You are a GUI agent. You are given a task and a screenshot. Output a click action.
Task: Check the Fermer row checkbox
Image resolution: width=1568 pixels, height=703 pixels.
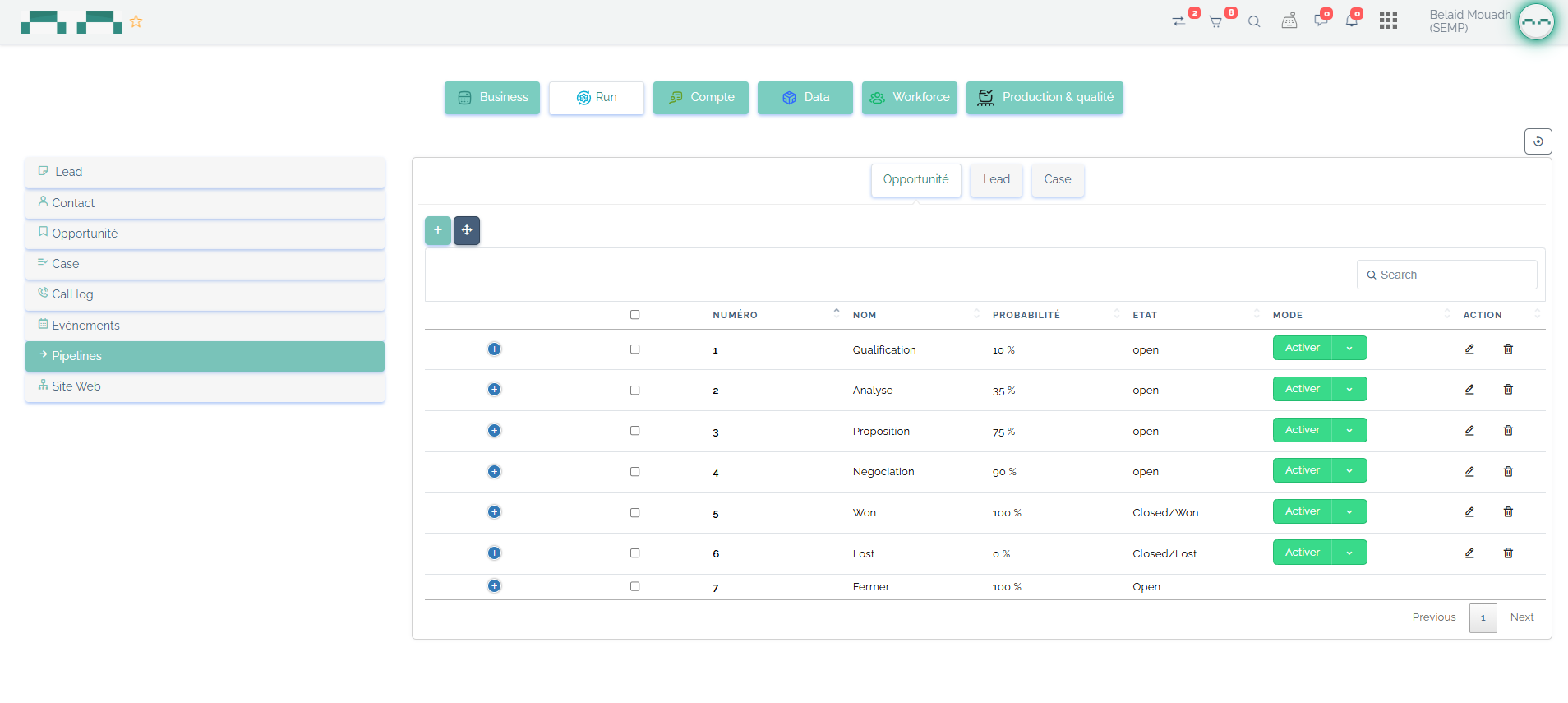coord(634,587)
